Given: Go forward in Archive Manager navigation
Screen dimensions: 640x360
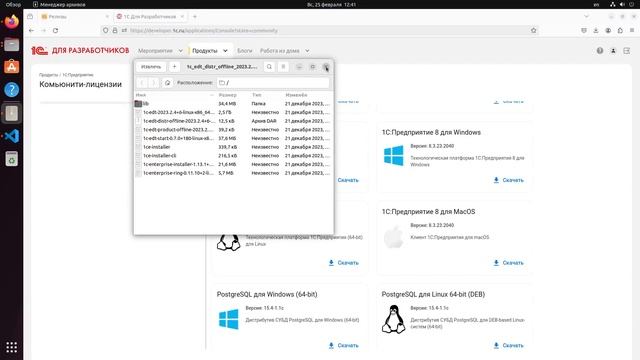Looking at the screenshot, I should [x=153, y=83].
